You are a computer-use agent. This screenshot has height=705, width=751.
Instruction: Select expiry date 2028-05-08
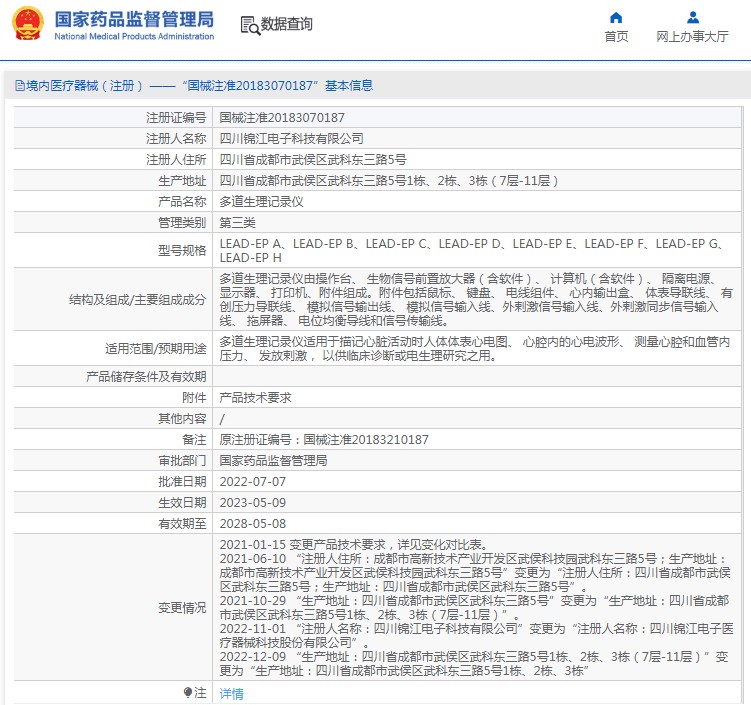tap(252, 524)
